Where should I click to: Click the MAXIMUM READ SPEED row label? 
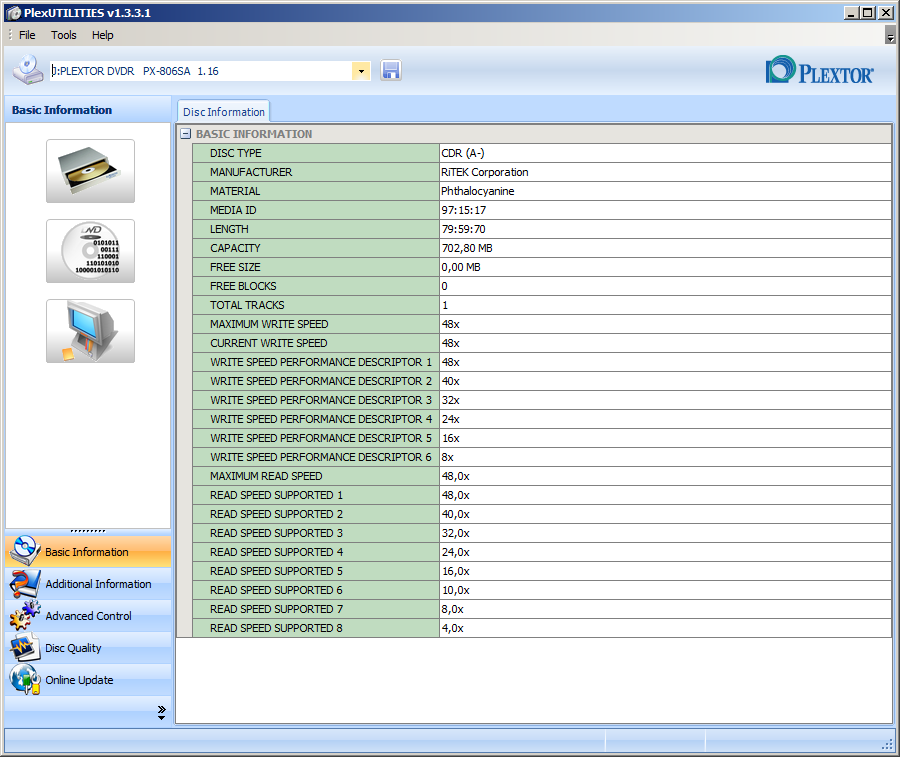tap(266, 476)
